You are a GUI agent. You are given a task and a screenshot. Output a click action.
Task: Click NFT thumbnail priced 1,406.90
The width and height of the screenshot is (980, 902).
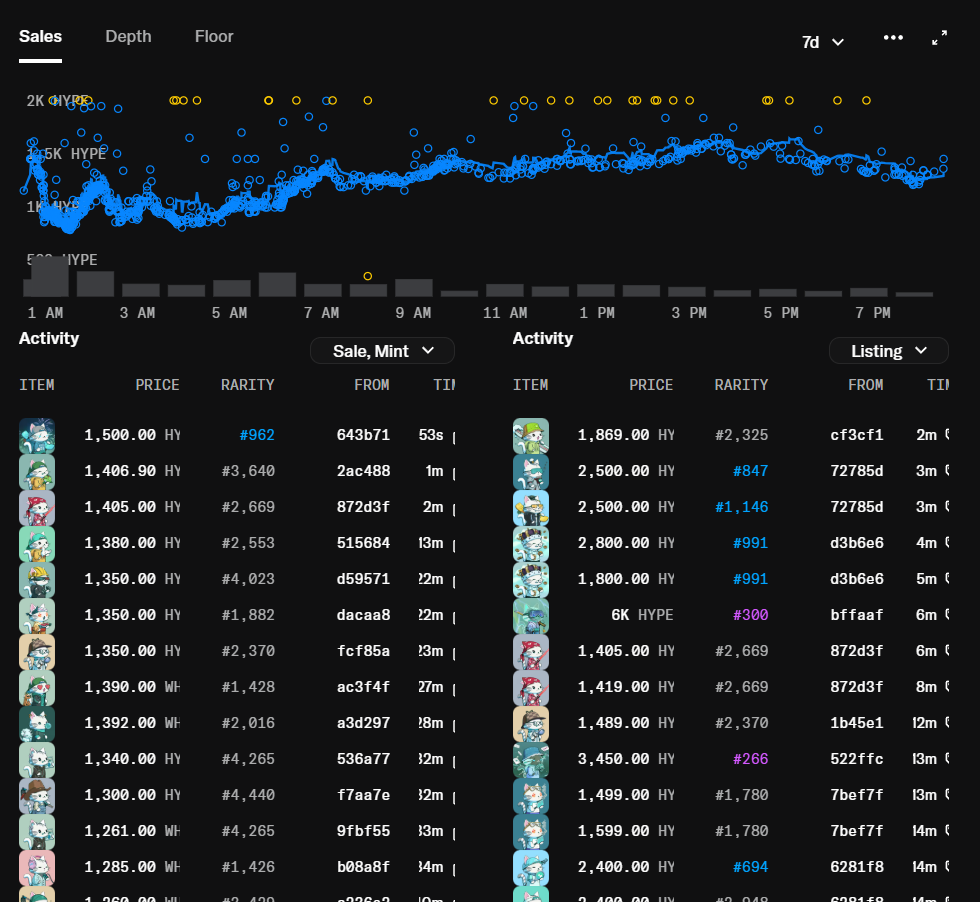[x=37, y=472]
